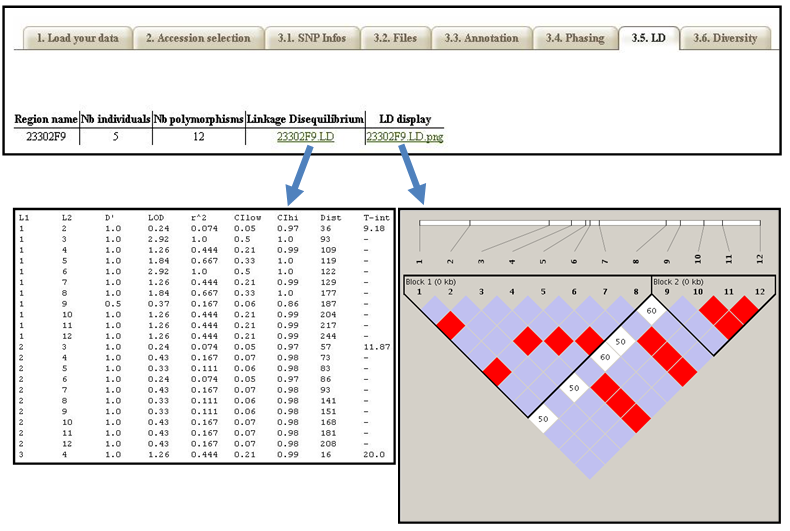Click the 'CIhi' column header
The image size is (790, 531).
pos(288,218)
